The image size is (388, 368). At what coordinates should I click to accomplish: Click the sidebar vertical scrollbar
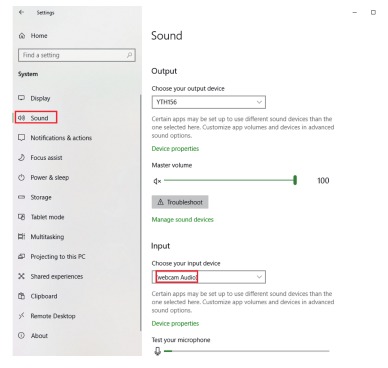point(141,212)
